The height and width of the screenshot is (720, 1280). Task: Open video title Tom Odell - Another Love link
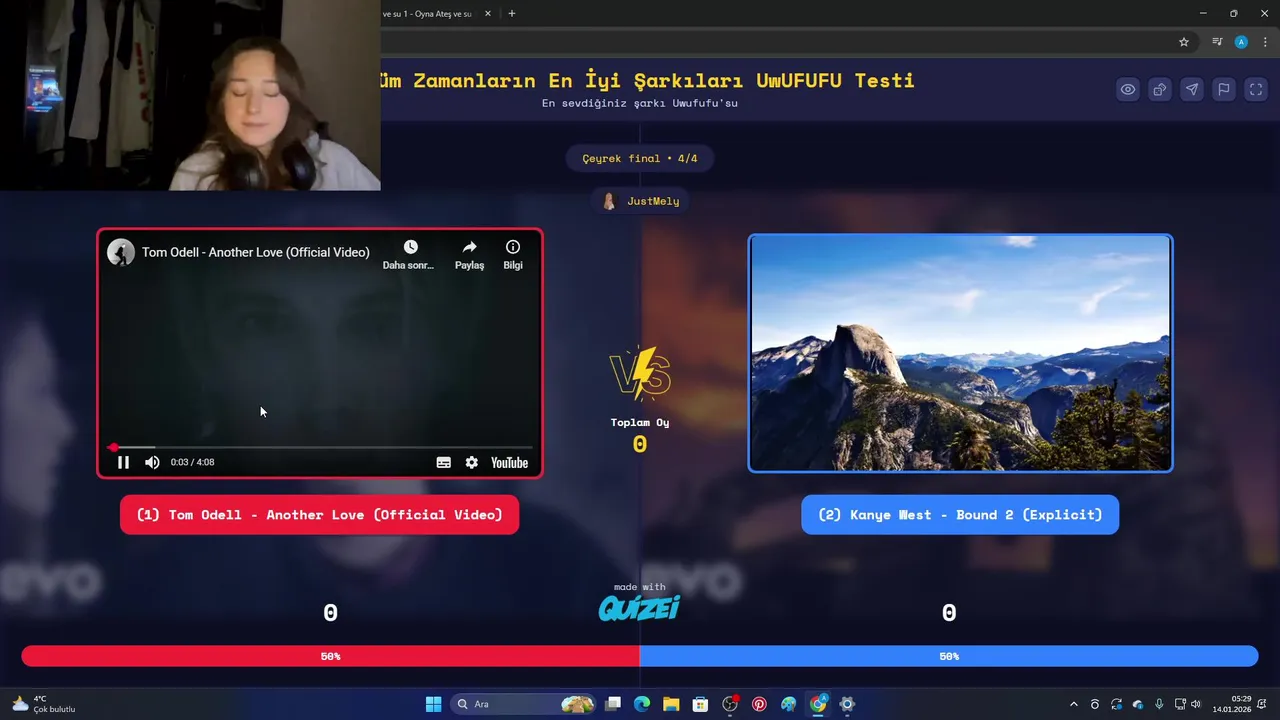(256, 252)
